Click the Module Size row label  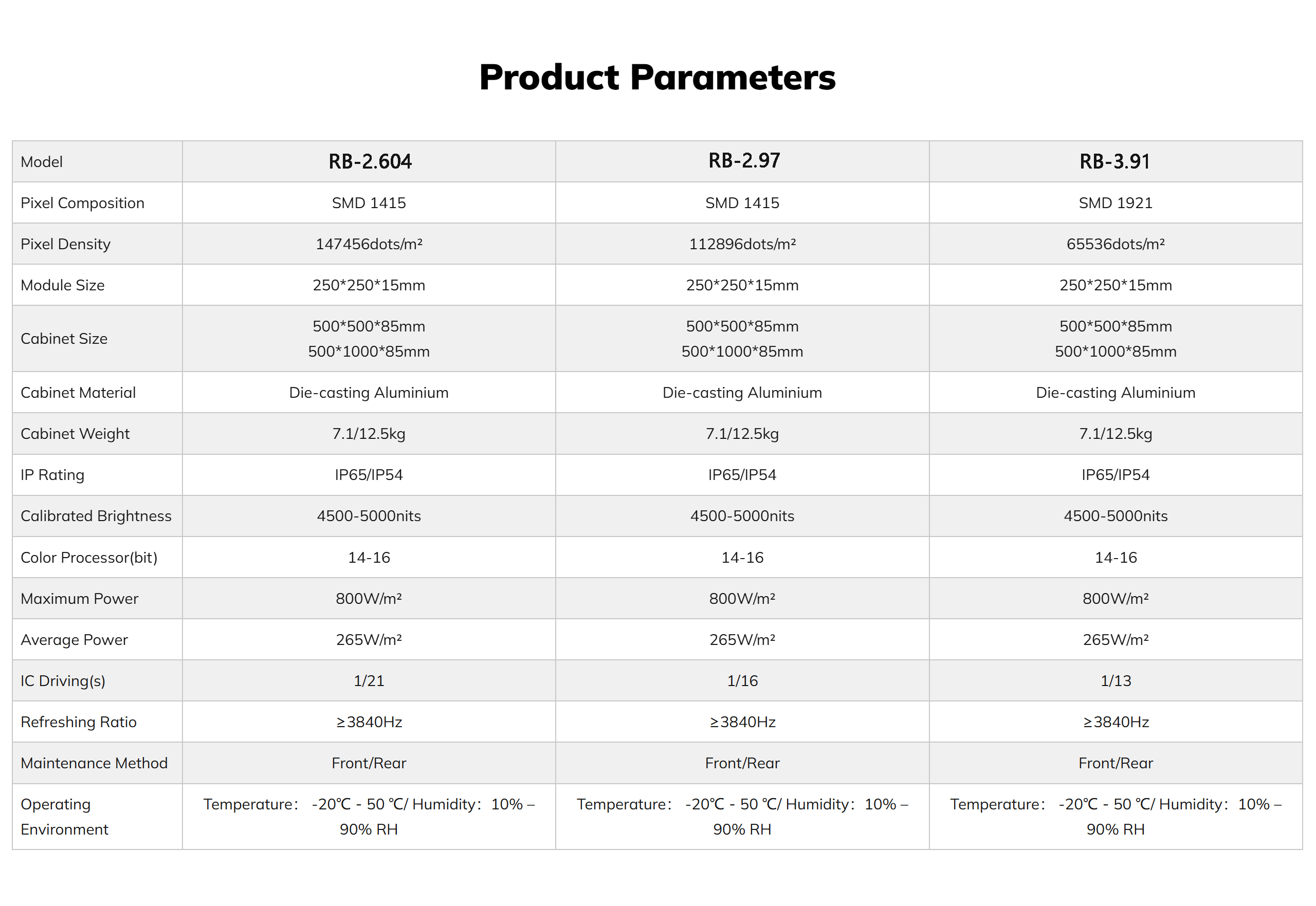coord(62,285)
